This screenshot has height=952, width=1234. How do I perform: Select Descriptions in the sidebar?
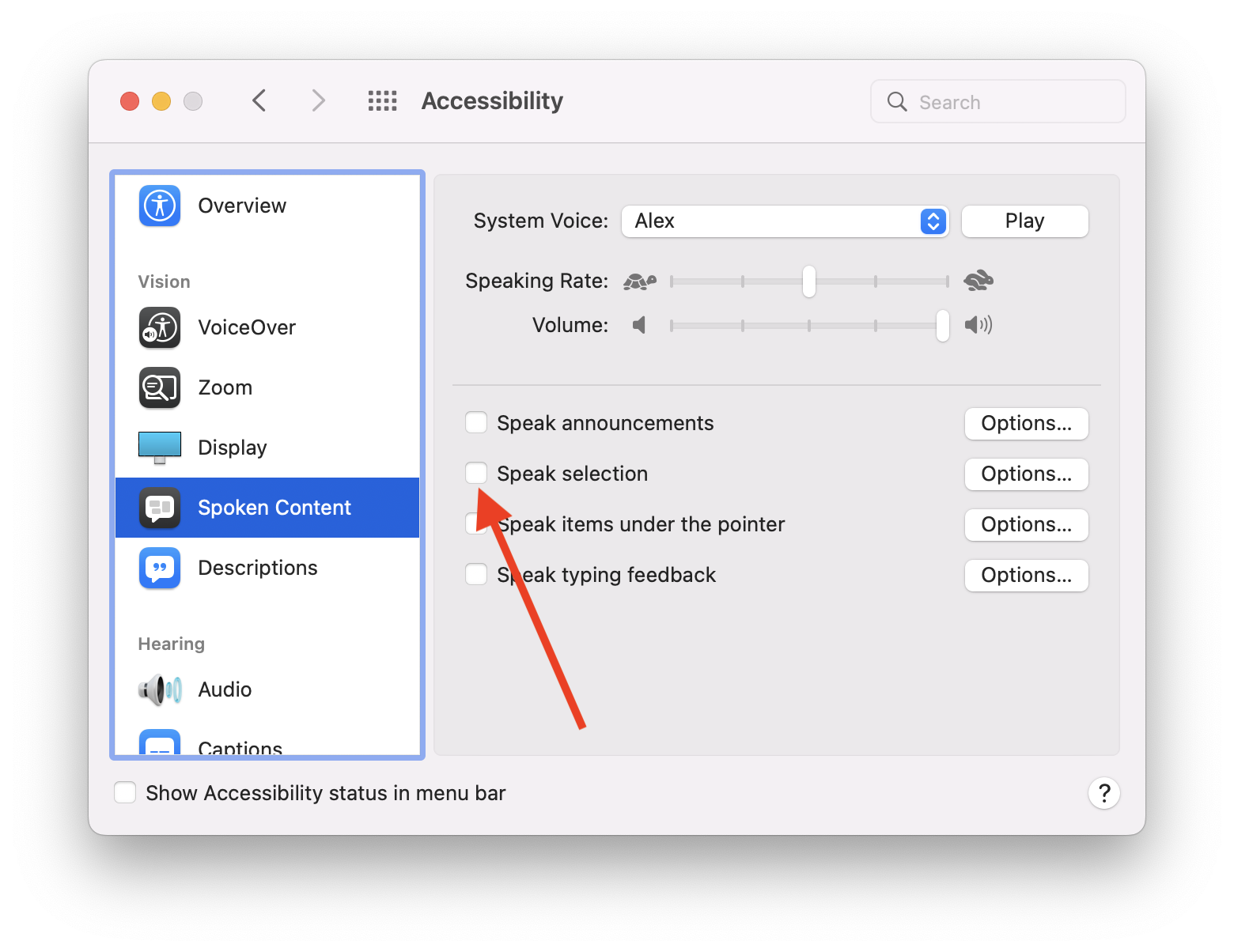[267, 568]
